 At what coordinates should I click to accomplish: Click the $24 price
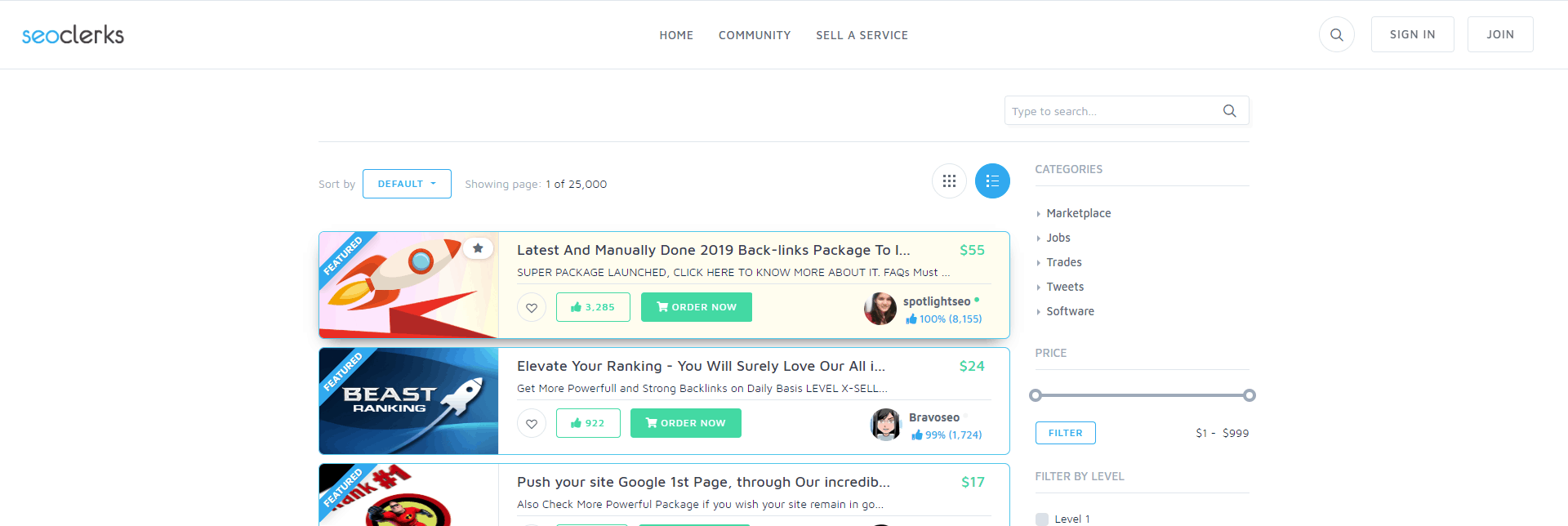(972, 366)
